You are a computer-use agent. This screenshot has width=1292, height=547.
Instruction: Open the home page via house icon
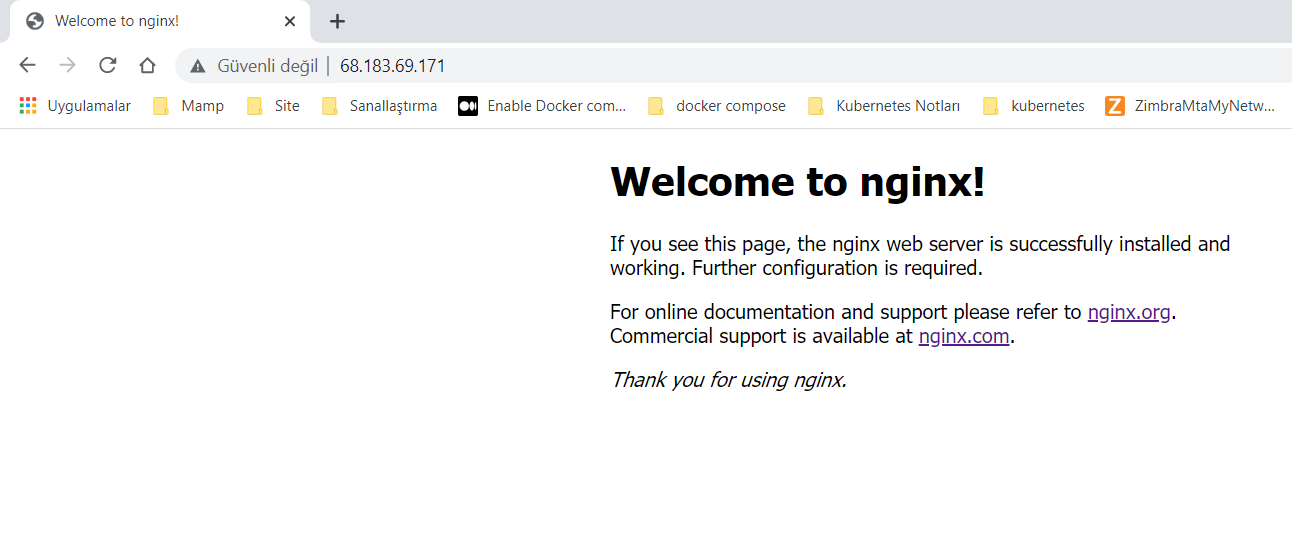coord(147,65)
